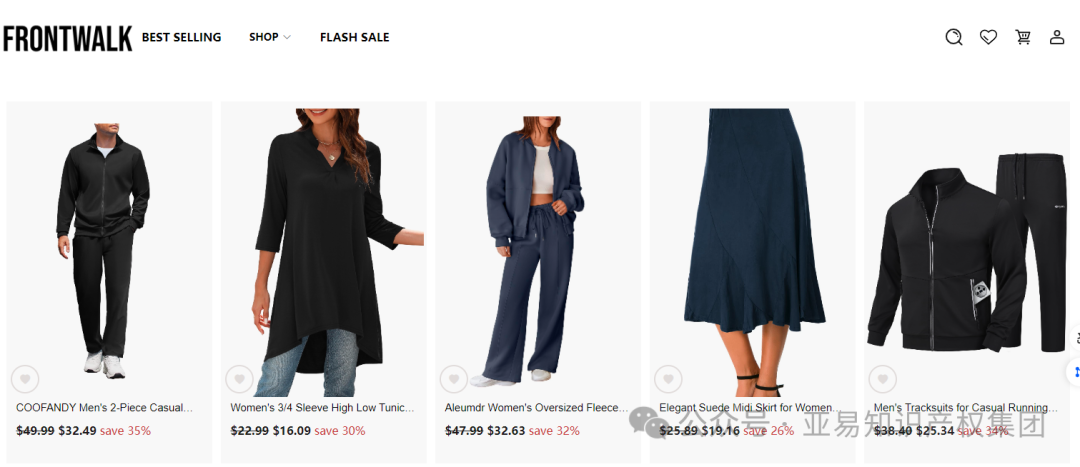1080x467 pixels.
Task: Favorite the COOFANDY Men's 2-Piece set
Action: click(x=25, y=379)
